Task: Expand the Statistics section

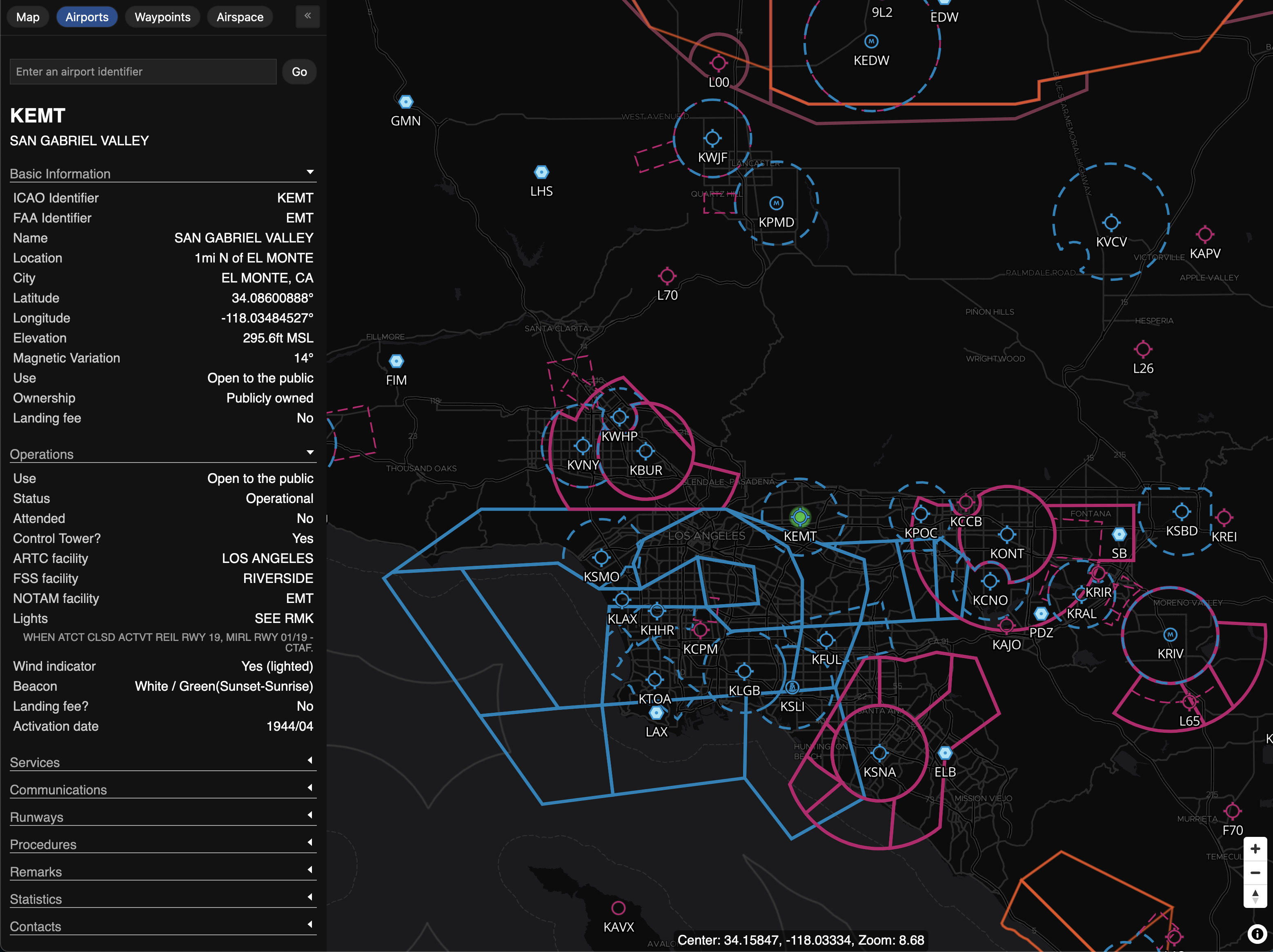Action: pos(163,899)
